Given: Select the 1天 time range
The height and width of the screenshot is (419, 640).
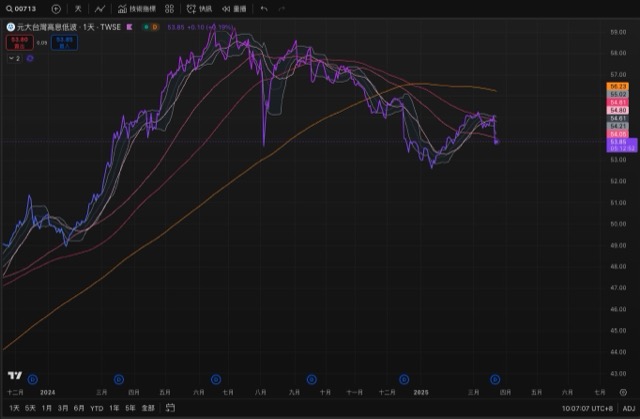Looking at the screenshot, I should tap(14, 408).
